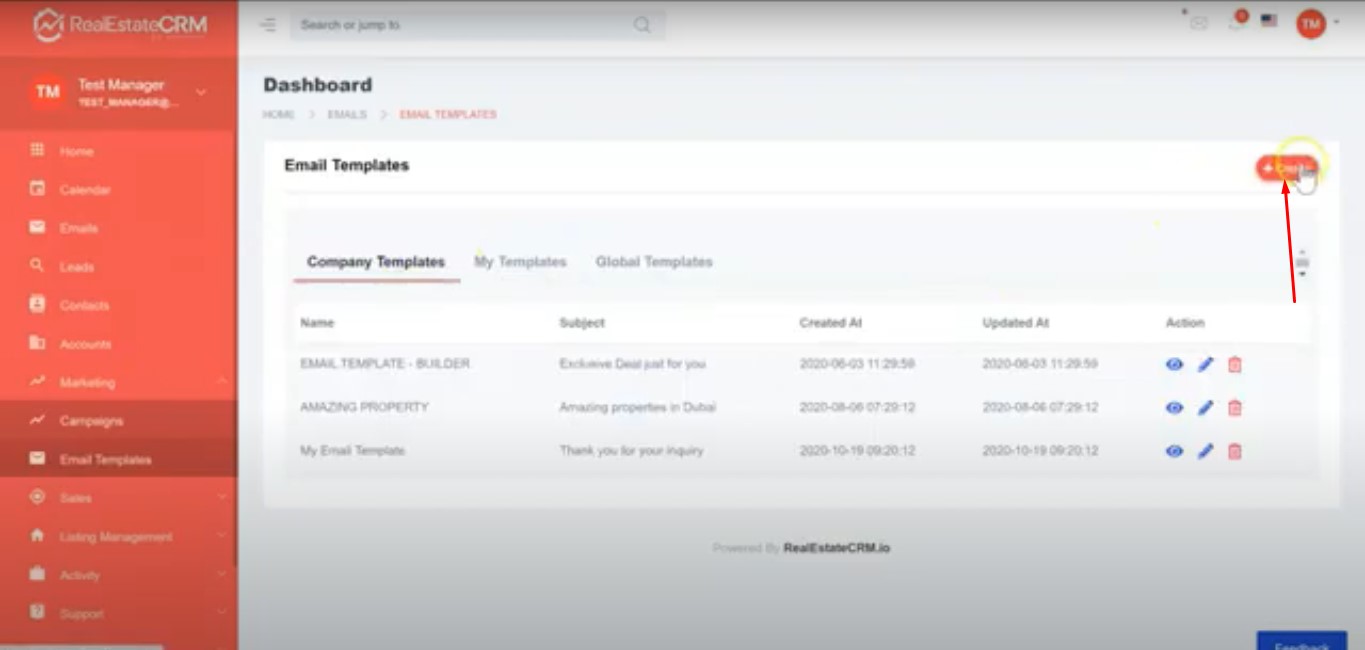Switch to the My Templates tab
1365x650 pixels.
click(520, 262)
